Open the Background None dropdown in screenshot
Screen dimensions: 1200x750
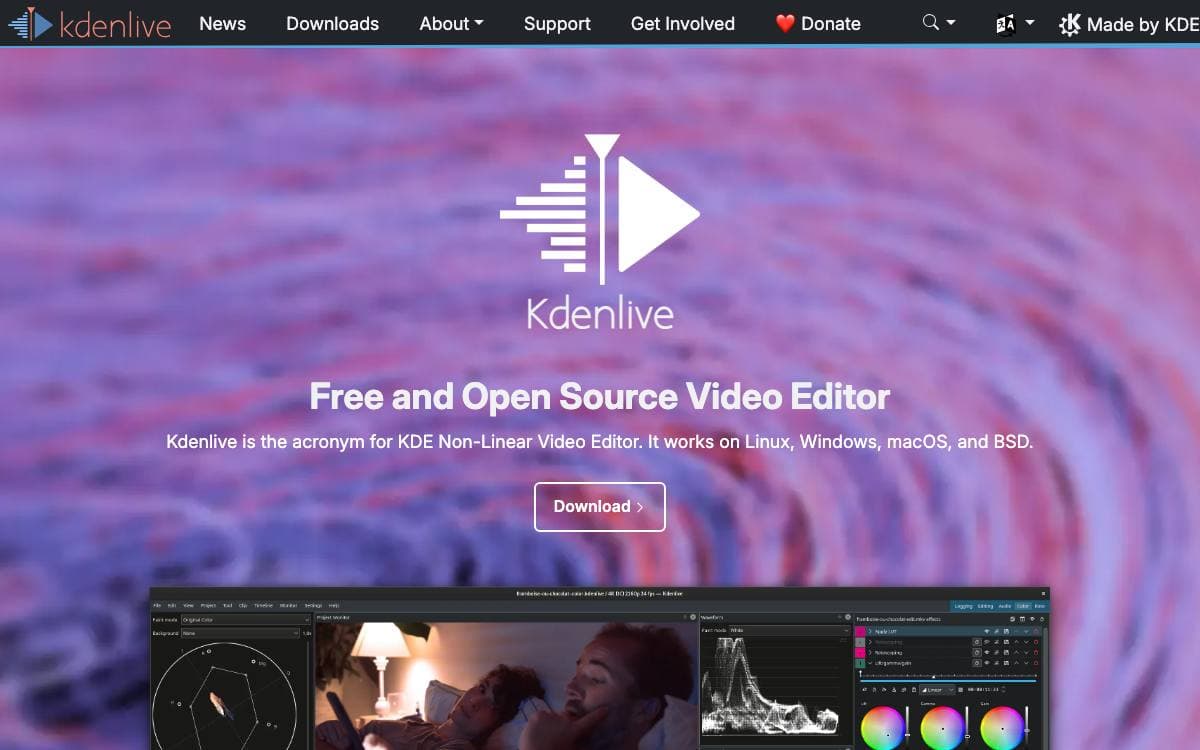point(240,633)
